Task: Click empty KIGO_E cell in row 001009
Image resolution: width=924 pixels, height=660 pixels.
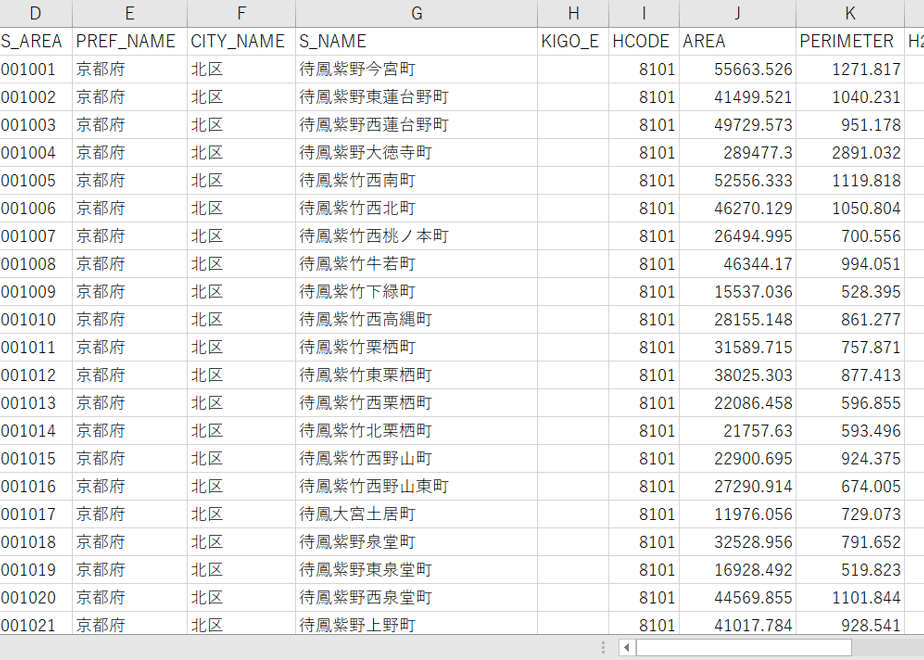Action: [573, 292]
